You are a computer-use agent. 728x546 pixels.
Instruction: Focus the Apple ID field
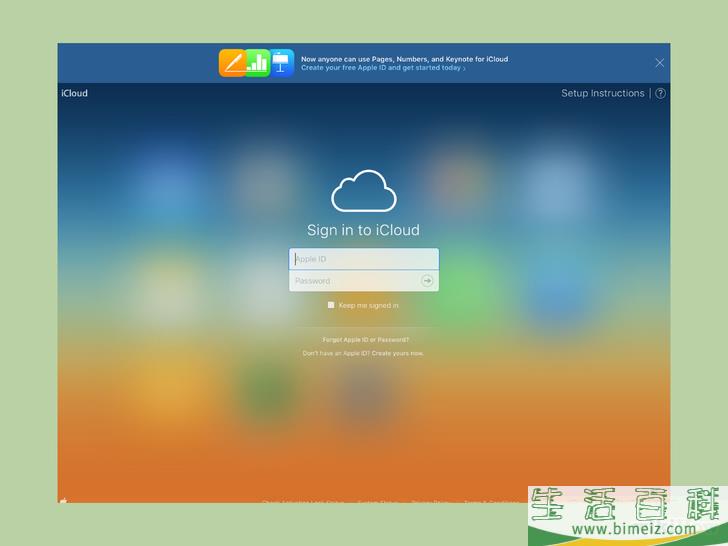[364, 259]
